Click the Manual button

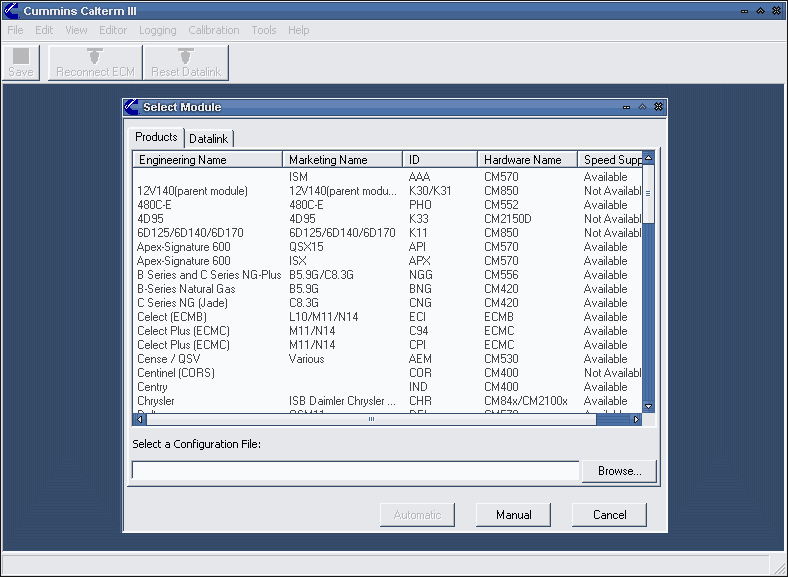click(x=513, y=515)
